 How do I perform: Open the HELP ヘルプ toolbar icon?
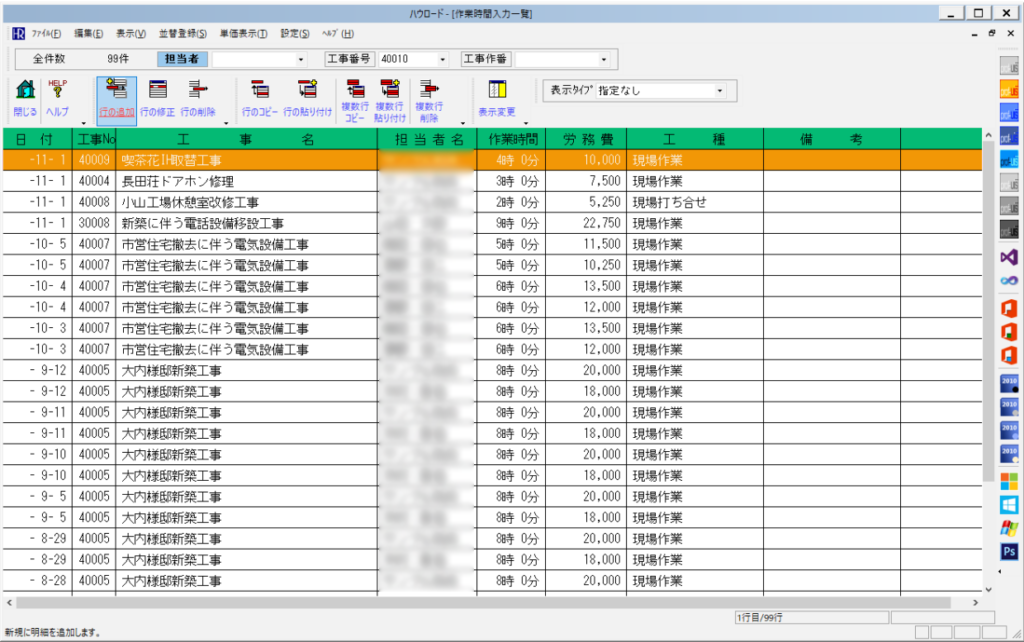pos(58,96)
